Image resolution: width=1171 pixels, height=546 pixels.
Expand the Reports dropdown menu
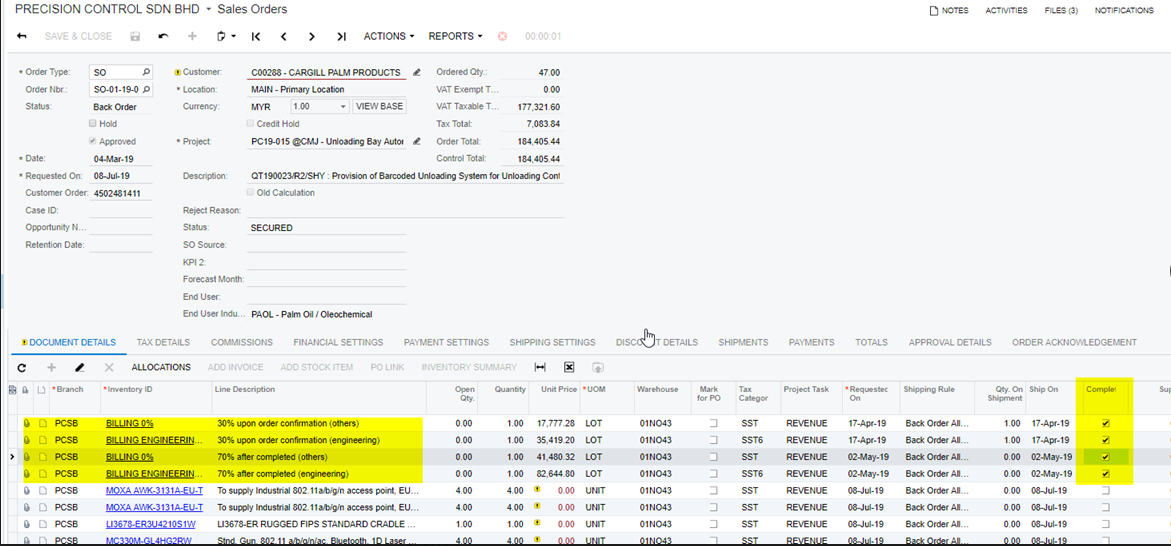pyautogui.click(x=455, y=37)
